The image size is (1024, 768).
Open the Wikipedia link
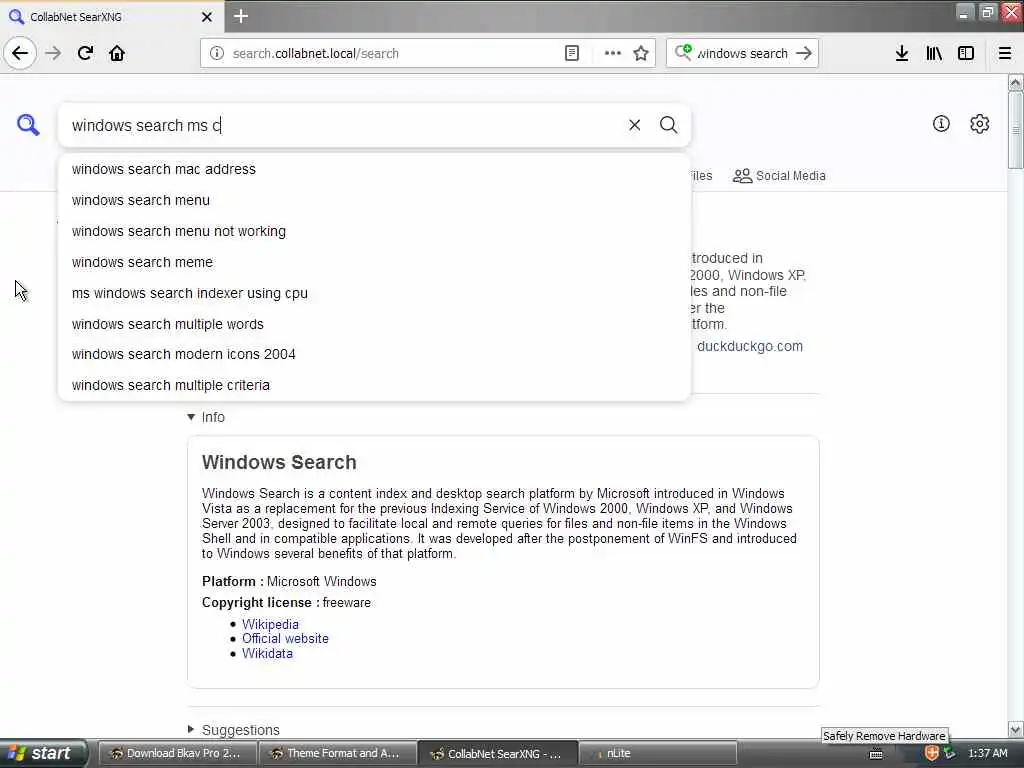pyautogui.click(x=270, y=624)
